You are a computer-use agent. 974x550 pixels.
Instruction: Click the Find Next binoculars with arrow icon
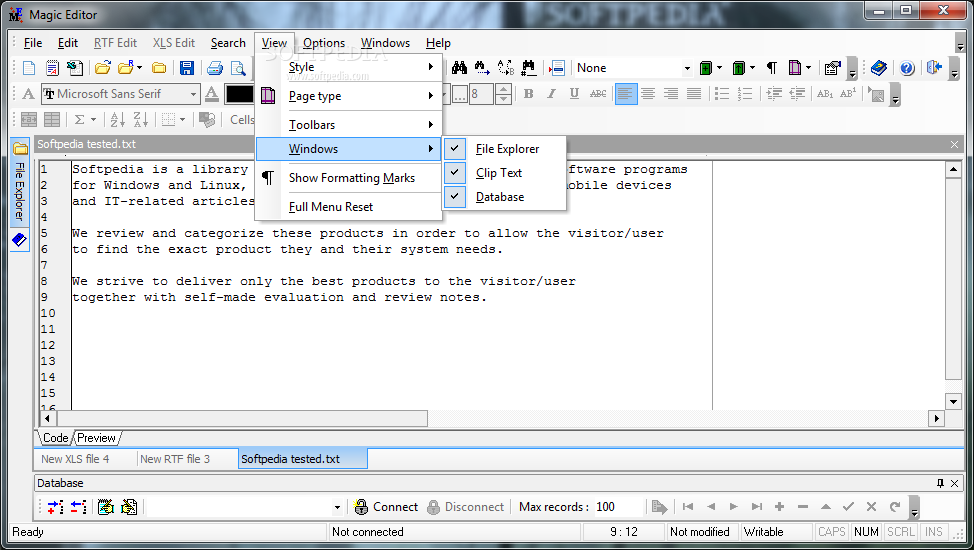(x=481, y=68)
